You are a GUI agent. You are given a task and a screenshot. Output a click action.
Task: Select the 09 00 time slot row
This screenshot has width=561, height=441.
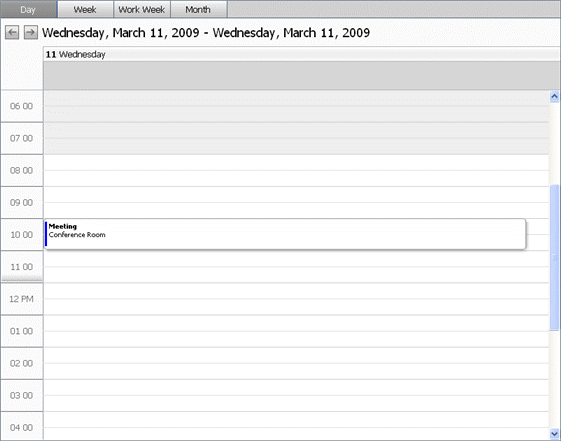click(296, 202)
